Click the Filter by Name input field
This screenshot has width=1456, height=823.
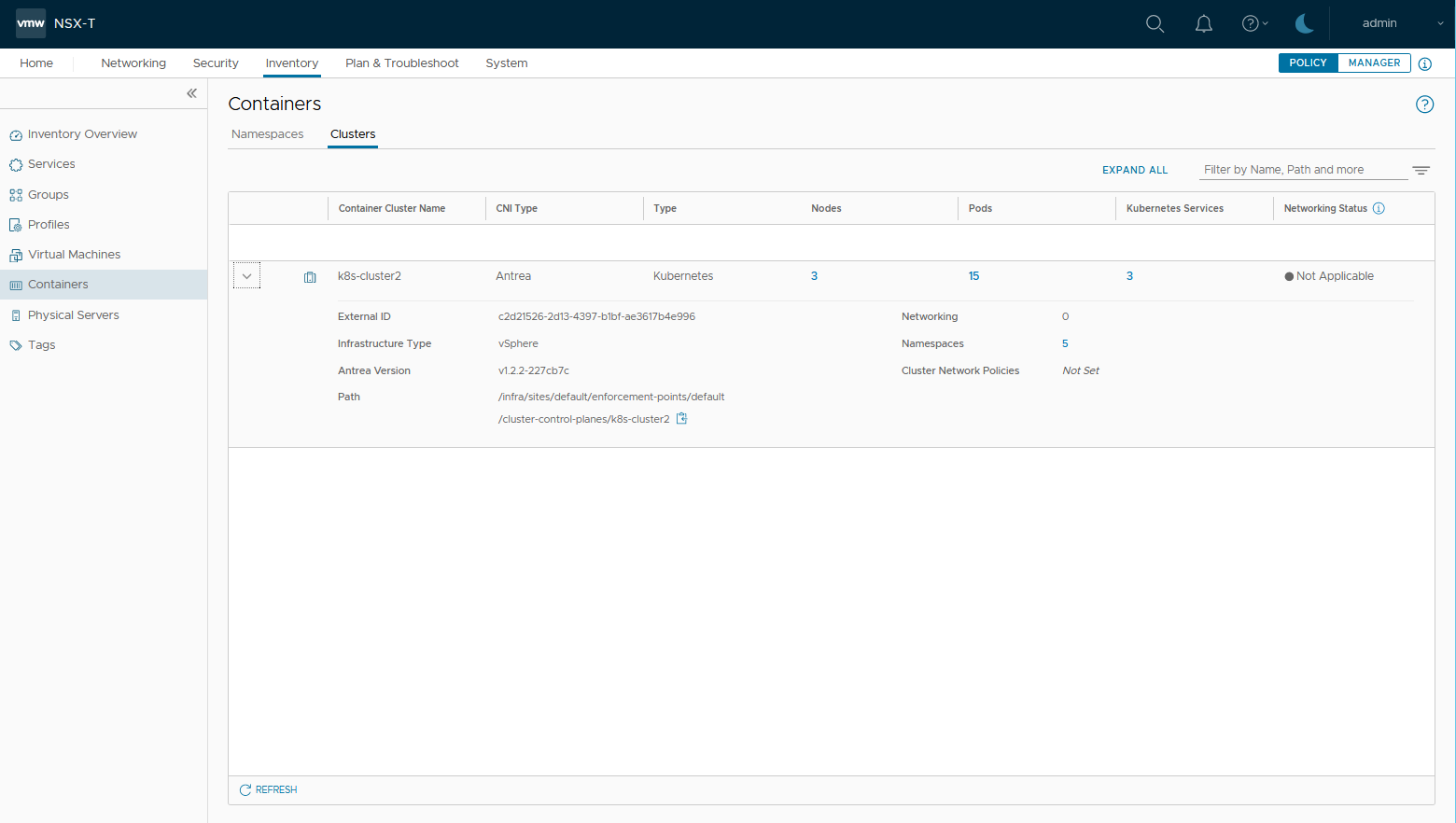click(x=1303, y=170)
